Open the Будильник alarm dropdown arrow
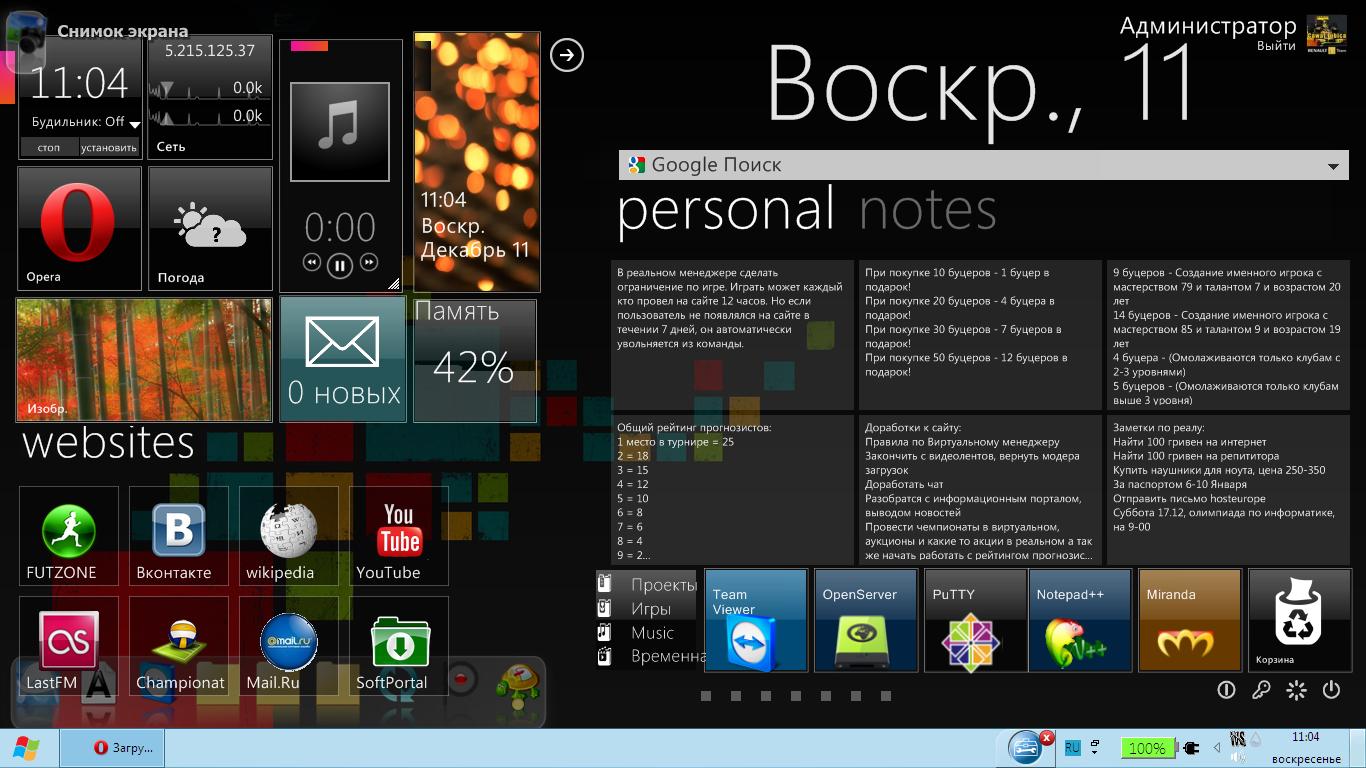This screenshot has height=768, width=1366. click(135, 124)
